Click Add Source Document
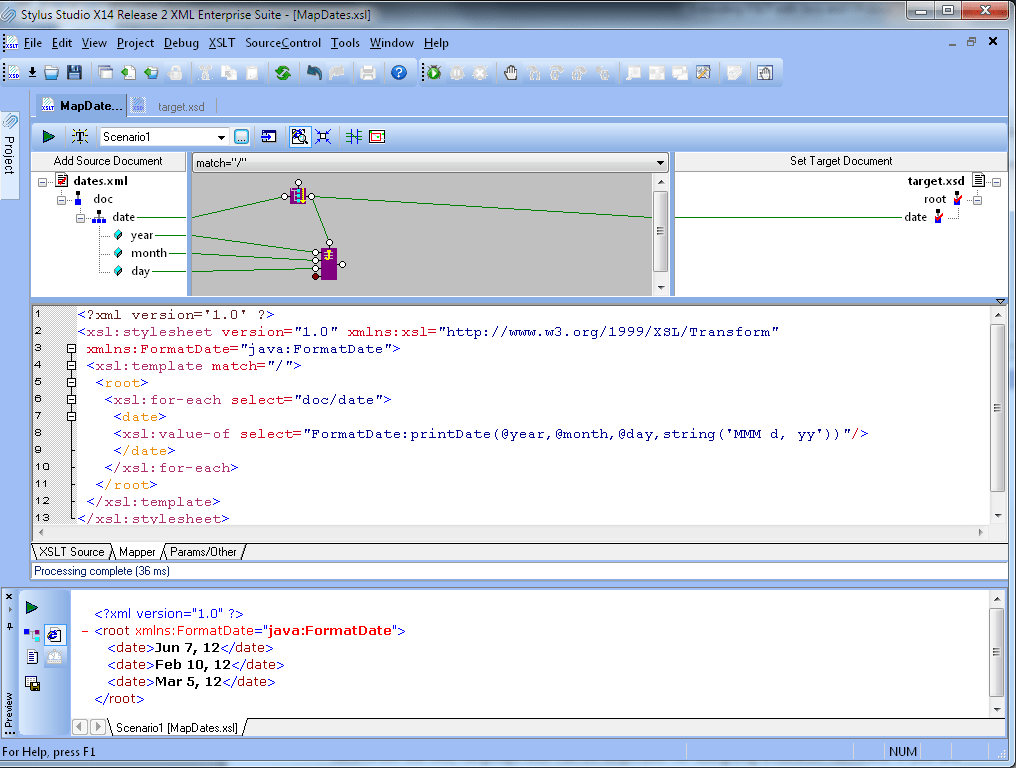This screenshot has width=1016, height=768. click(x=108, y=161)
